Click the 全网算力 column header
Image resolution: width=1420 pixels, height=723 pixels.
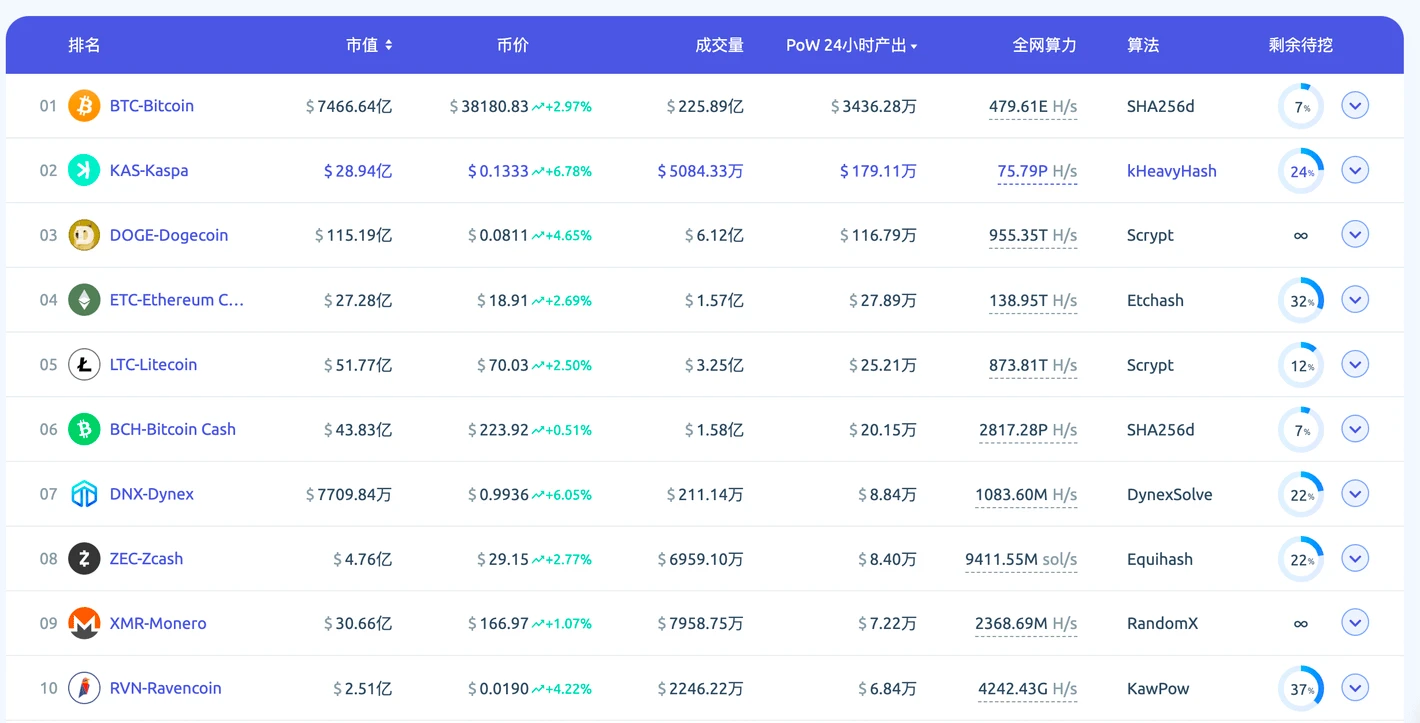pos(1046,45)
